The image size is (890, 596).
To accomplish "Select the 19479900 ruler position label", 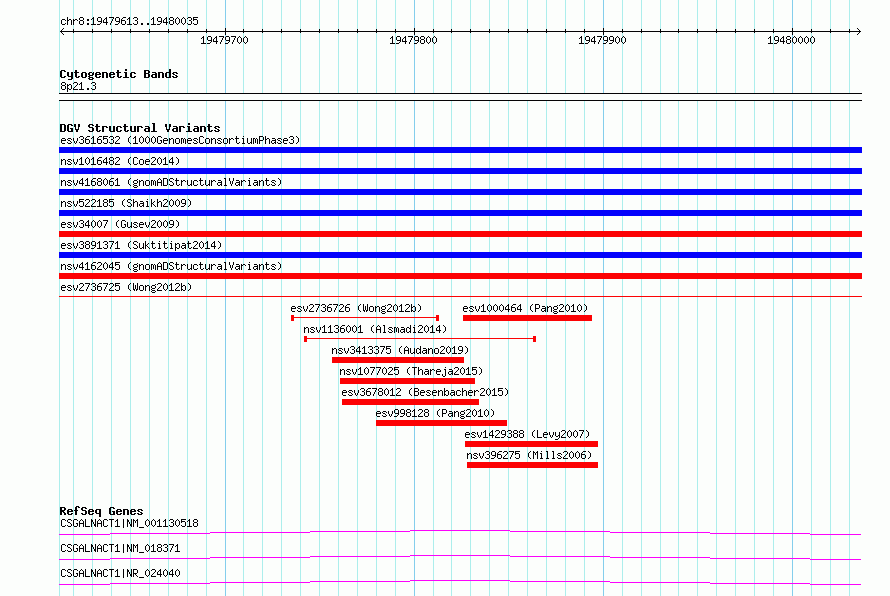I will pos(602,40).
